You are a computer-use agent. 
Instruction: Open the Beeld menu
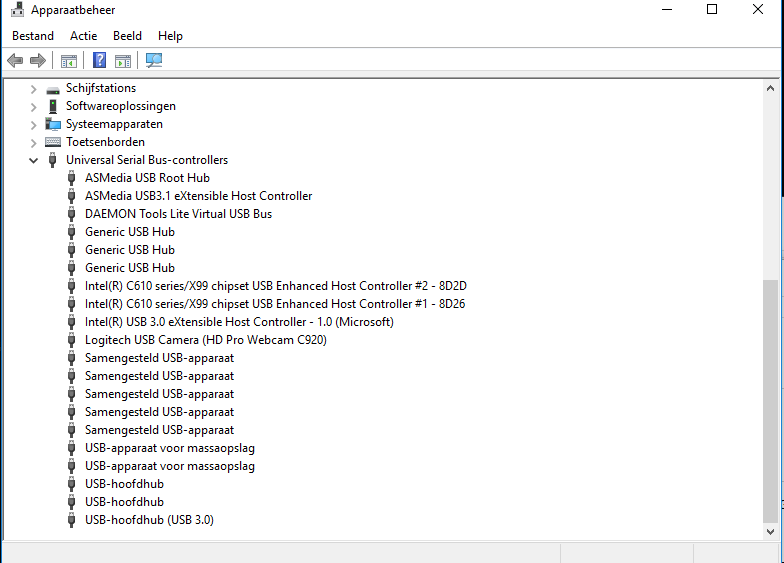[x=127, y=36]
